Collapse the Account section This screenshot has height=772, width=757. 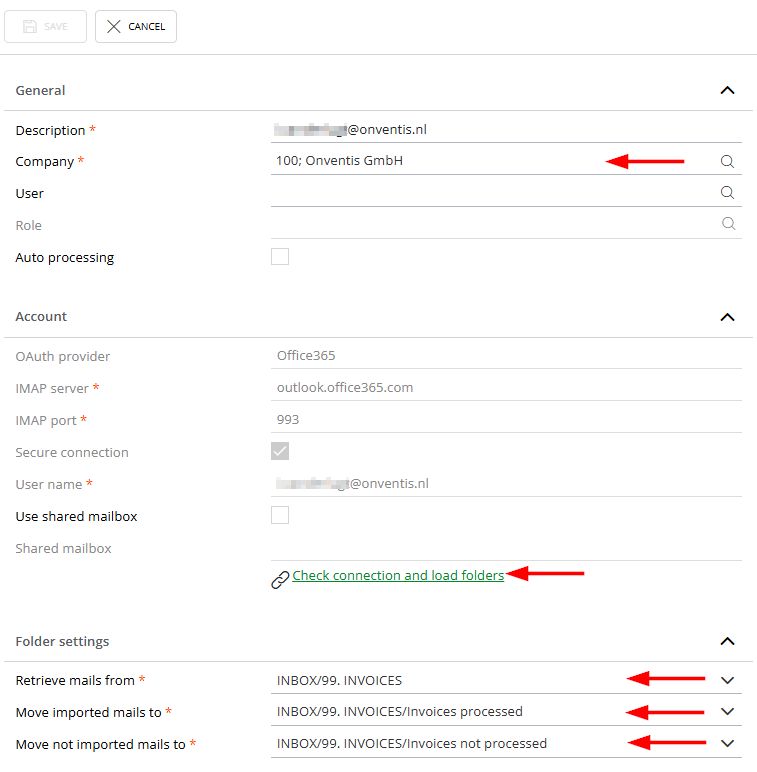click(x=727, y=317)
